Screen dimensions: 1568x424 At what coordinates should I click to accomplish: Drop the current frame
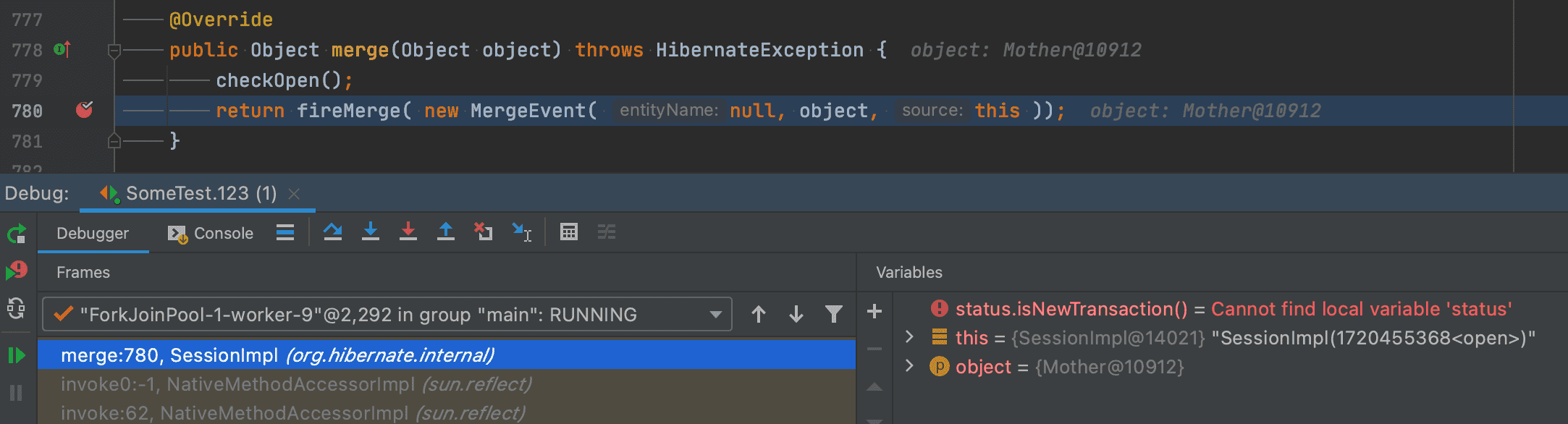[483, 232]
